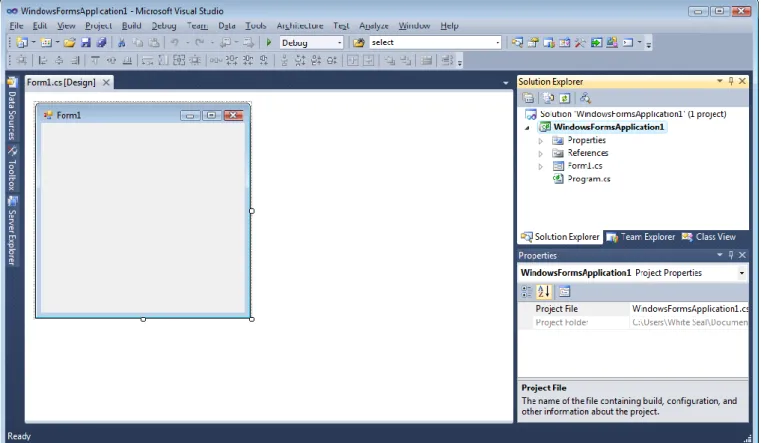Viewport: 761px width, 443px height.
Task: Start debugging with the green play icon
Action: click(269, 43)
